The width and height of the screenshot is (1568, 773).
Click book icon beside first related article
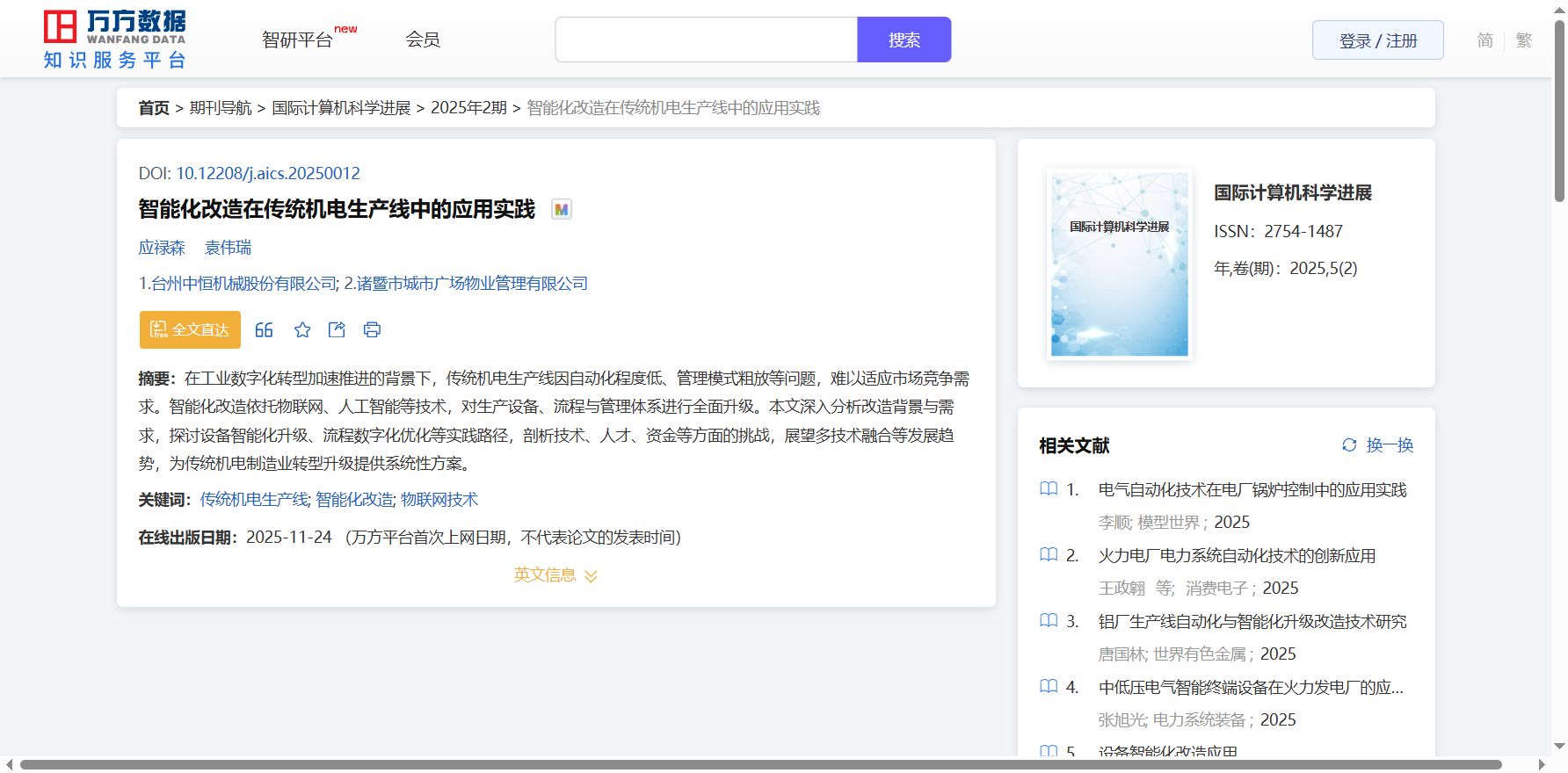coord(1049,489)
